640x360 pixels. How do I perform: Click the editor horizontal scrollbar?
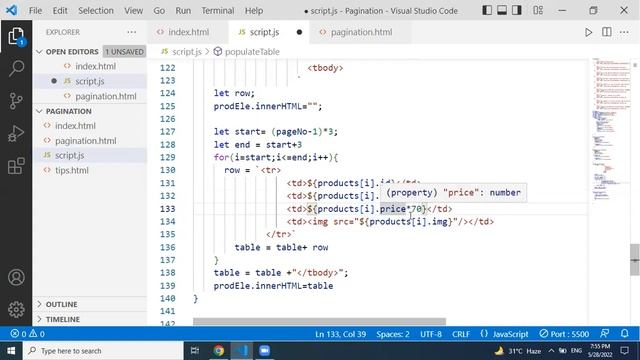(319, 322)
